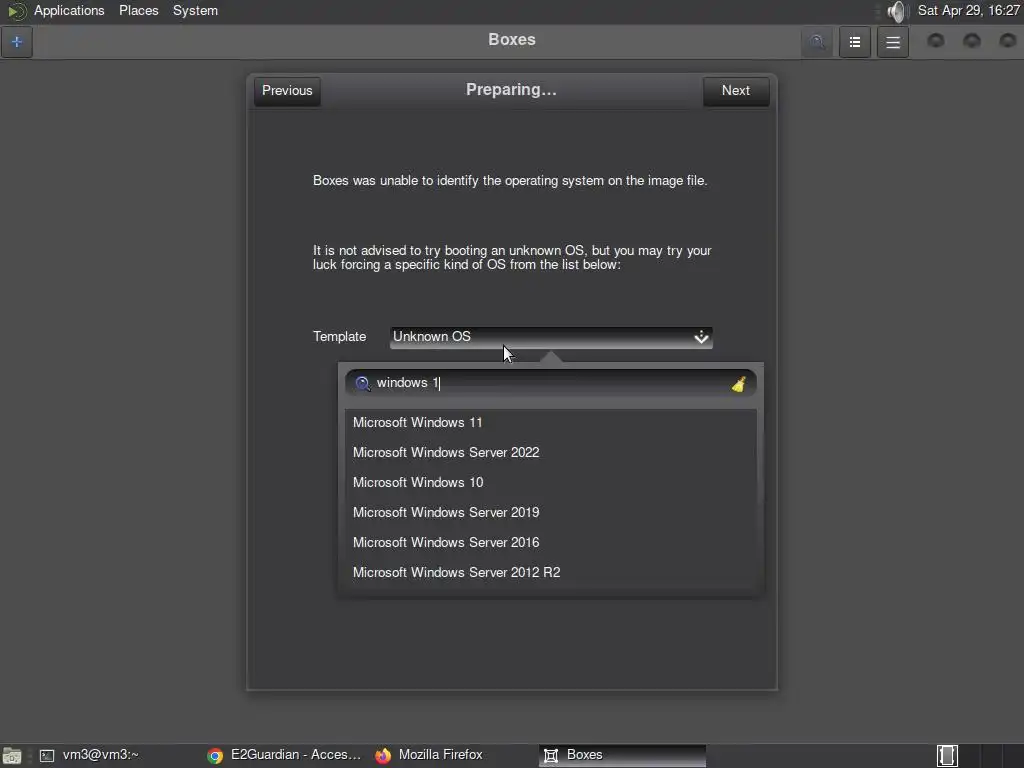
Task: Open the Applications menu
Action: click(69, 10)
